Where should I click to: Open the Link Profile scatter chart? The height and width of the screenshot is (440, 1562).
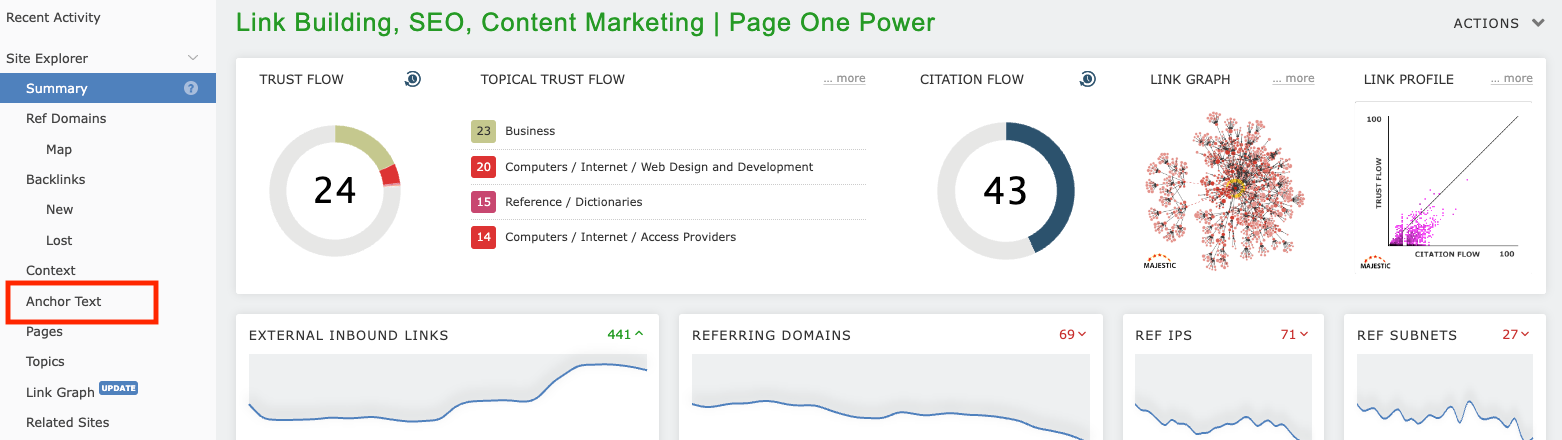1442,186
